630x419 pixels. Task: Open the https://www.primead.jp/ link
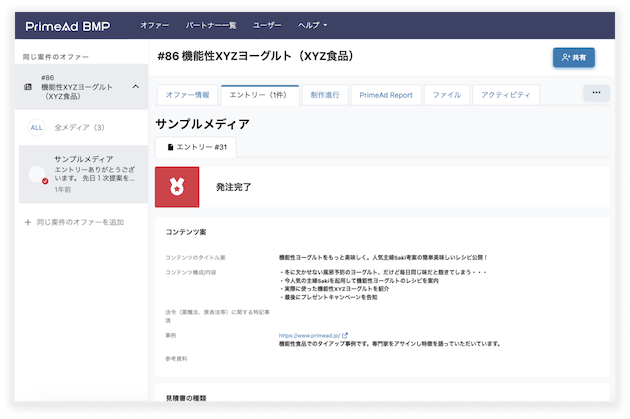click(x=309, y=336)
